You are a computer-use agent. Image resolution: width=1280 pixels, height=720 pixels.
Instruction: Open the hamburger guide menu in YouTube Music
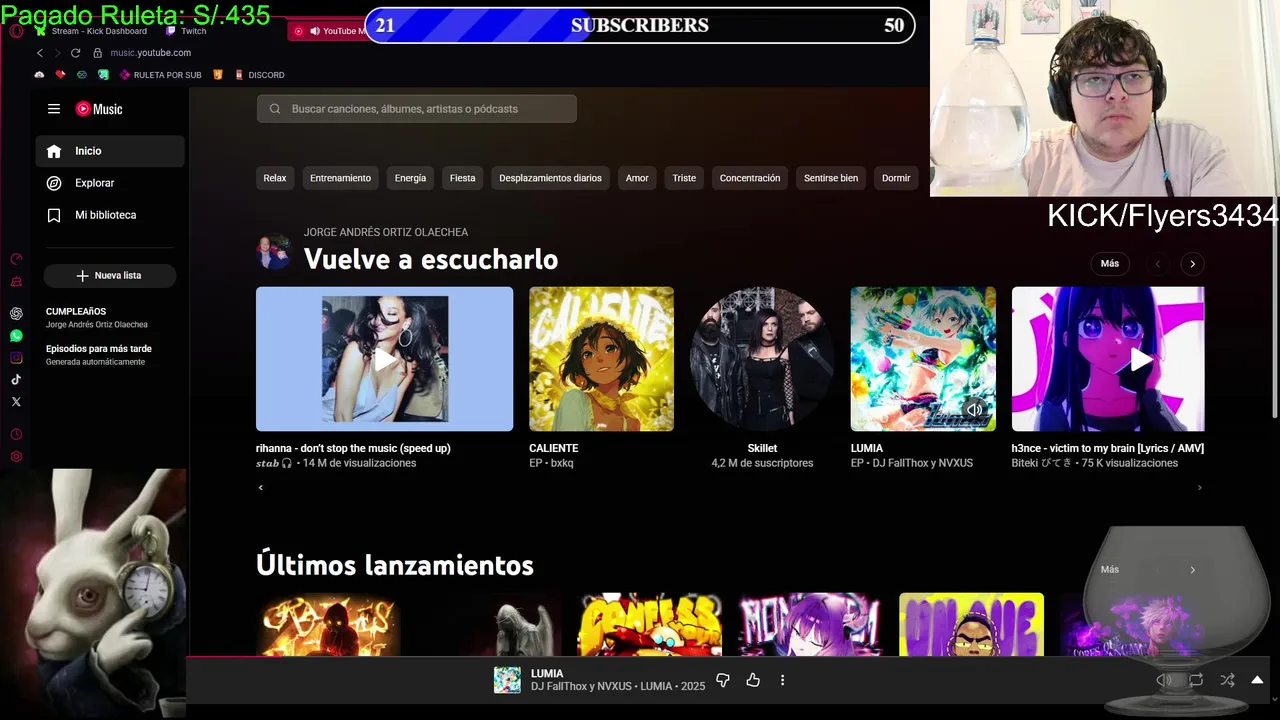pos(54,109)
